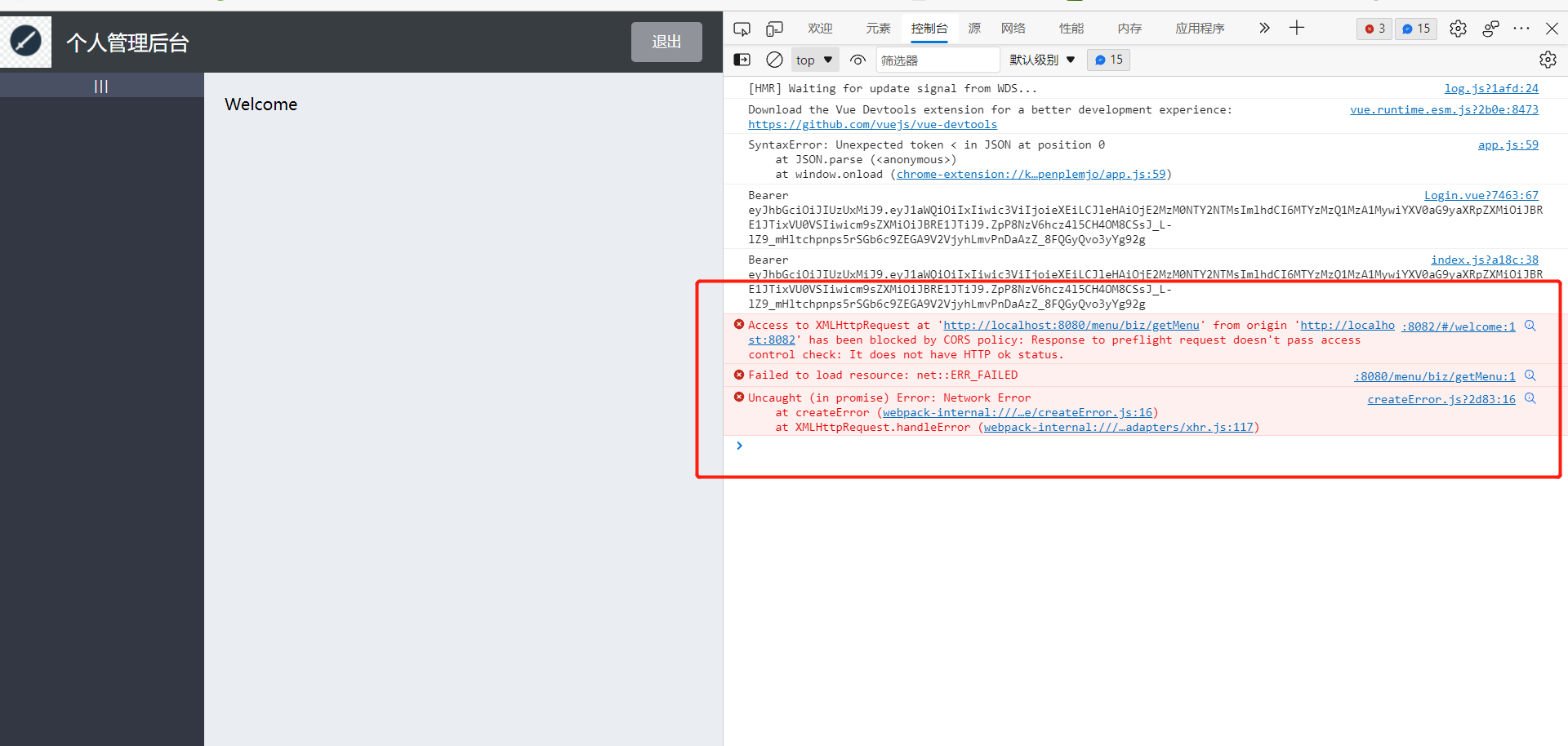
Task: Clear the console with the ban icon
Action: point(774,60)
